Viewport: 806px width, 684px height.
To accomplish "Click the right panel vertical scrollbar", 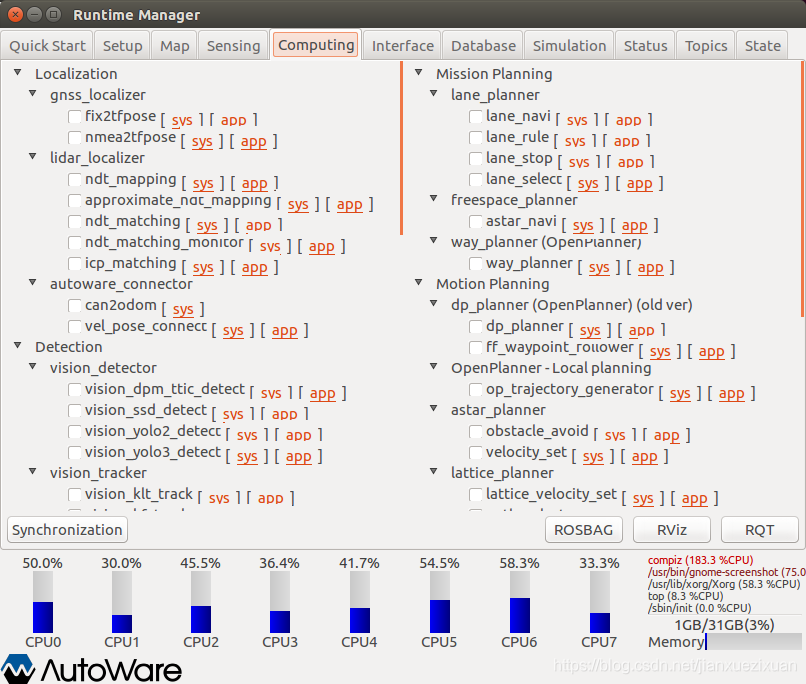I will click(802, 190).
